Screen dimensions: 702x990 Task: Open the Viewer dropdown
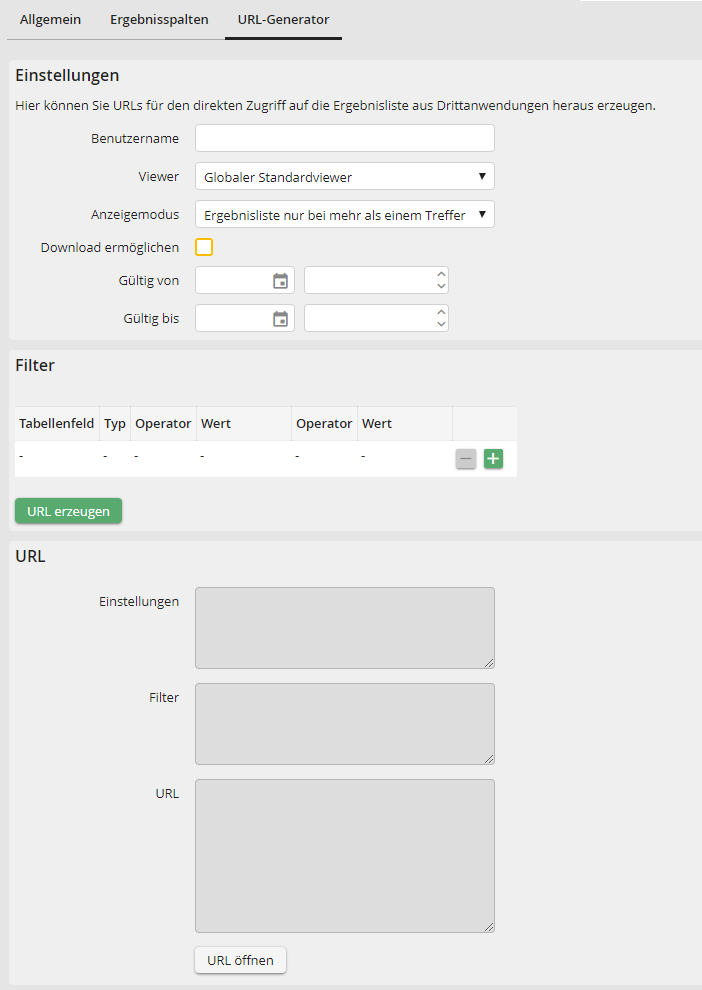pyautogui.click(x=344, y=176)
